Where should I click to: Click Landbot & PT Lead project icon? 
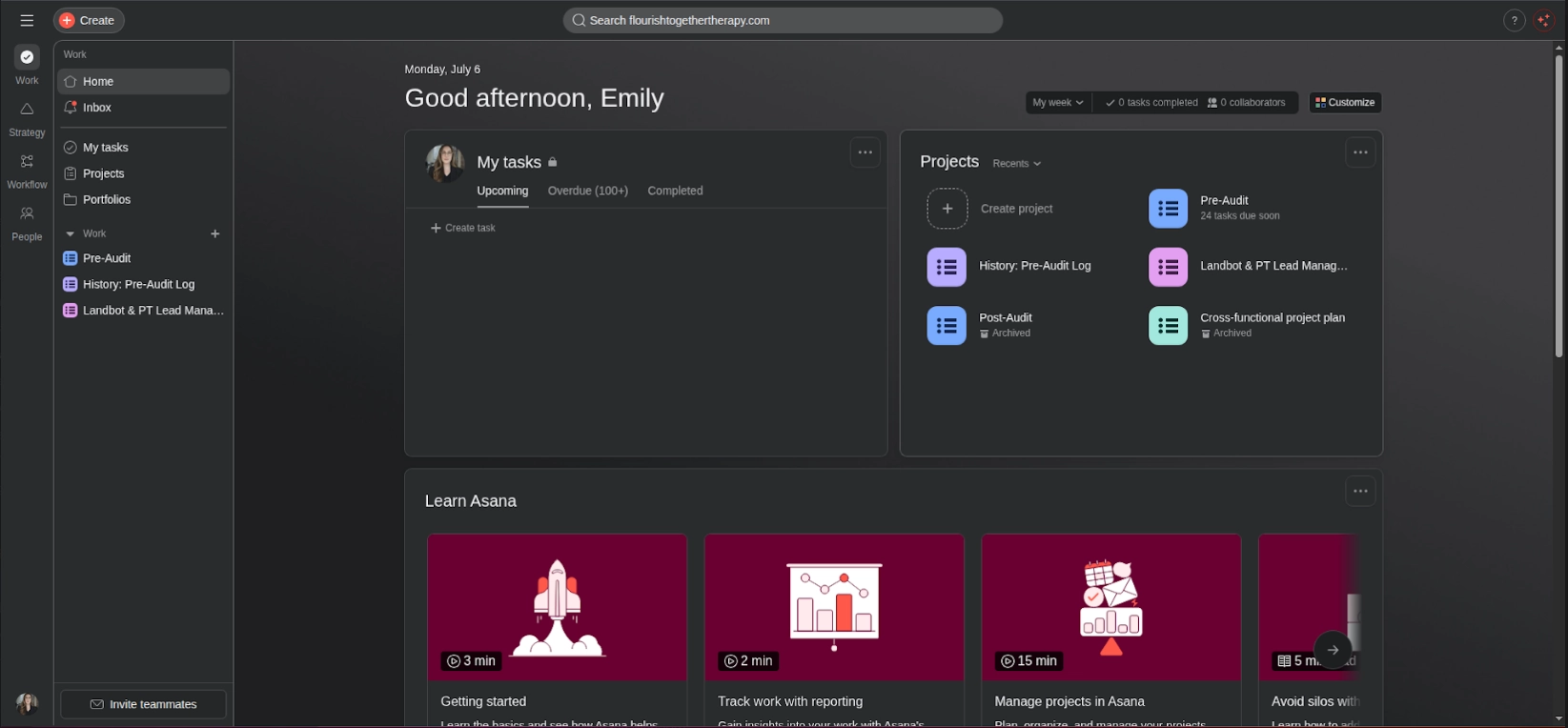pos(1169,267)
